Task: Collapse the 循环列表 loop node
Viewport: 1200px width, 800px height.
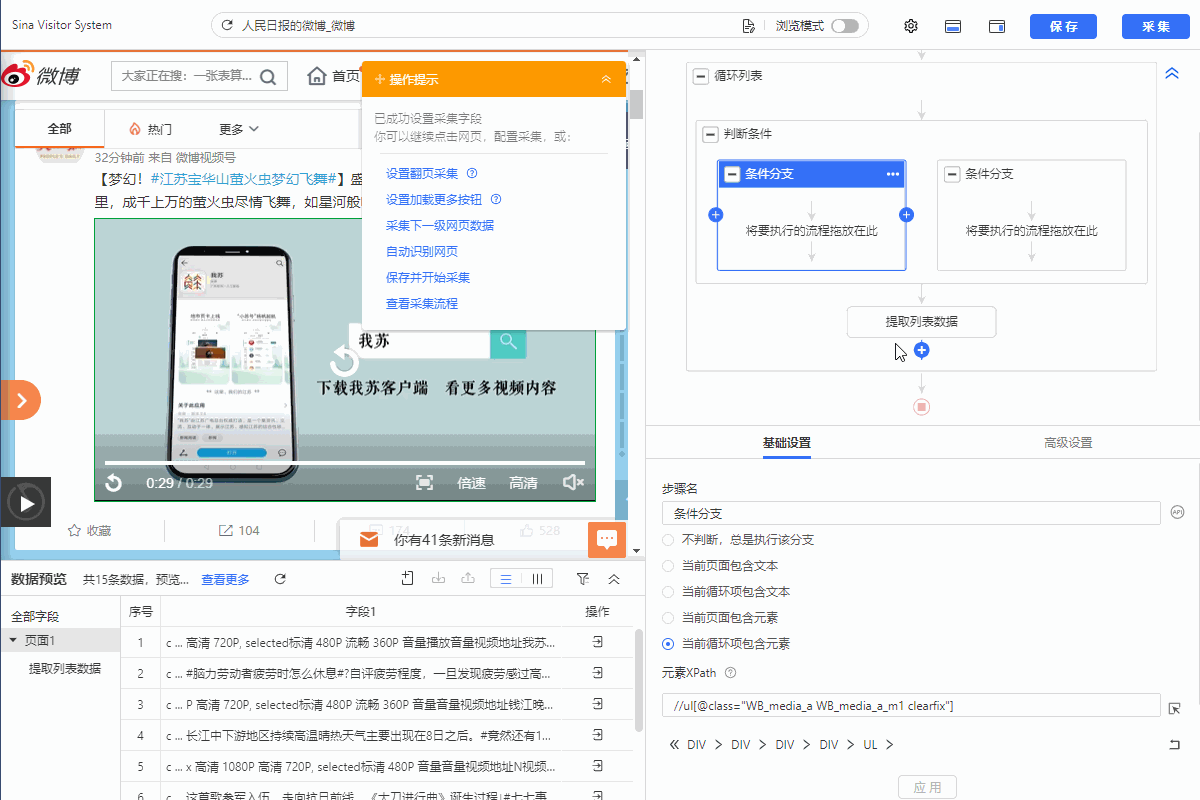Action: point(701,76)
